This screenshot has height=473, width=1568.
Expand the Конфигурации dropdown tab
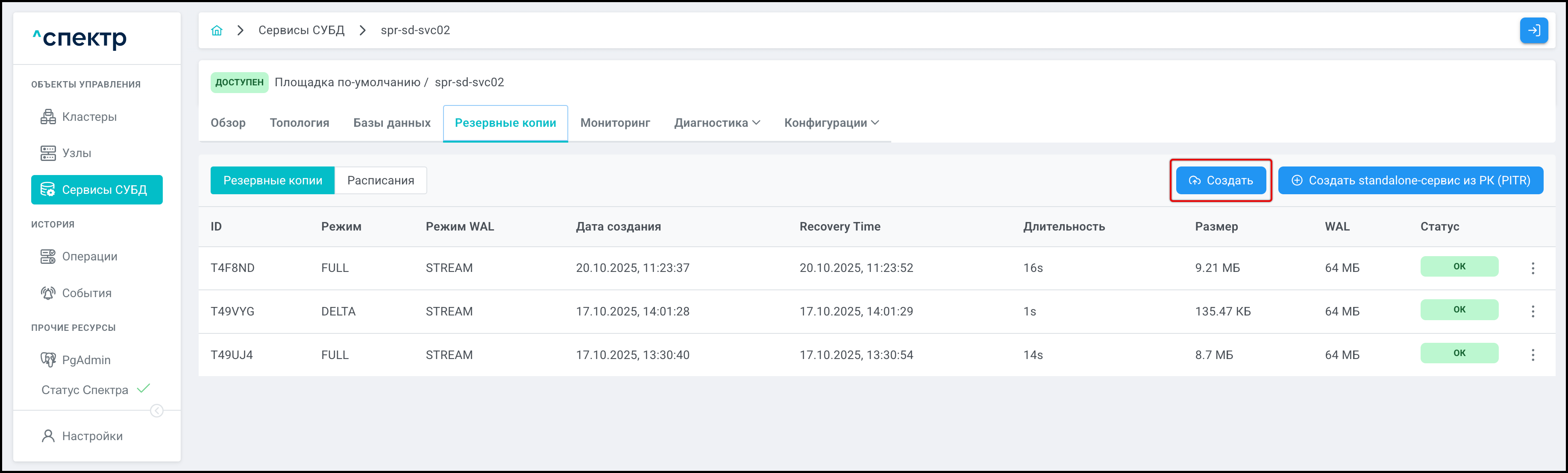click(831, 123)
